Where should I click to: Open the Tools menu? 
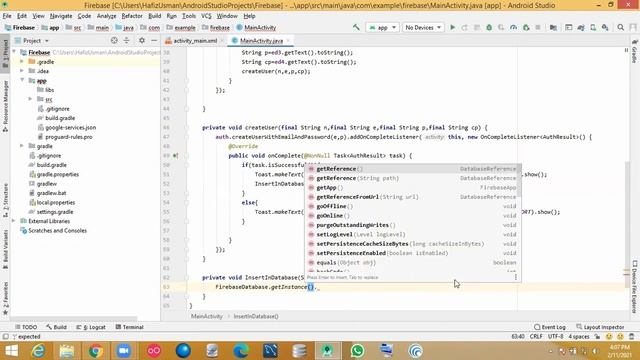coord(189,16)
